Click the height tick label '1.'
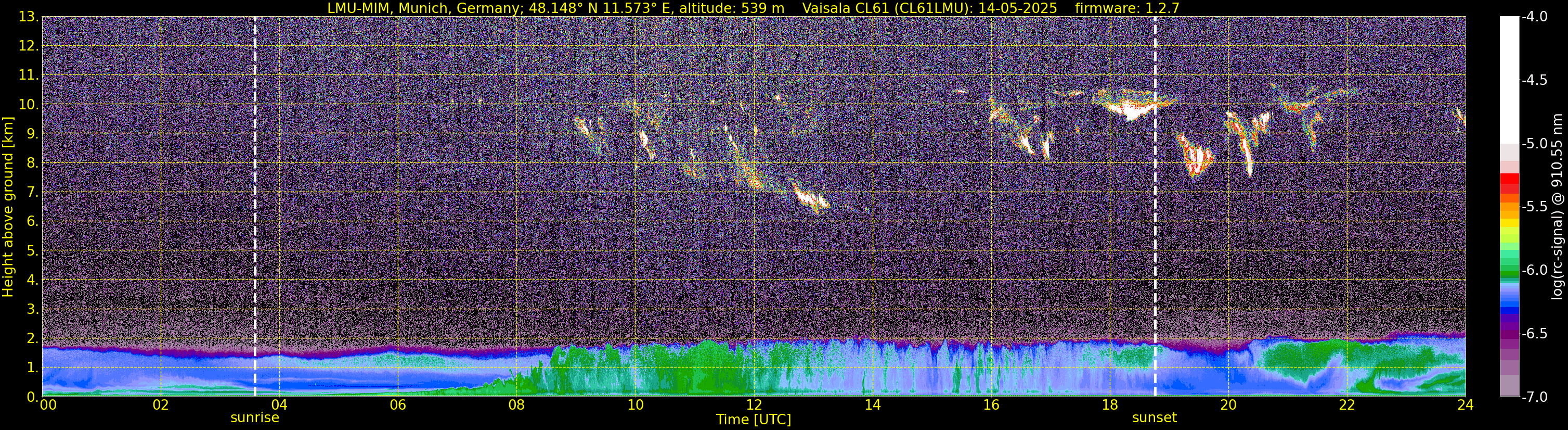1568x430 pixels. (x=33, y=368)
